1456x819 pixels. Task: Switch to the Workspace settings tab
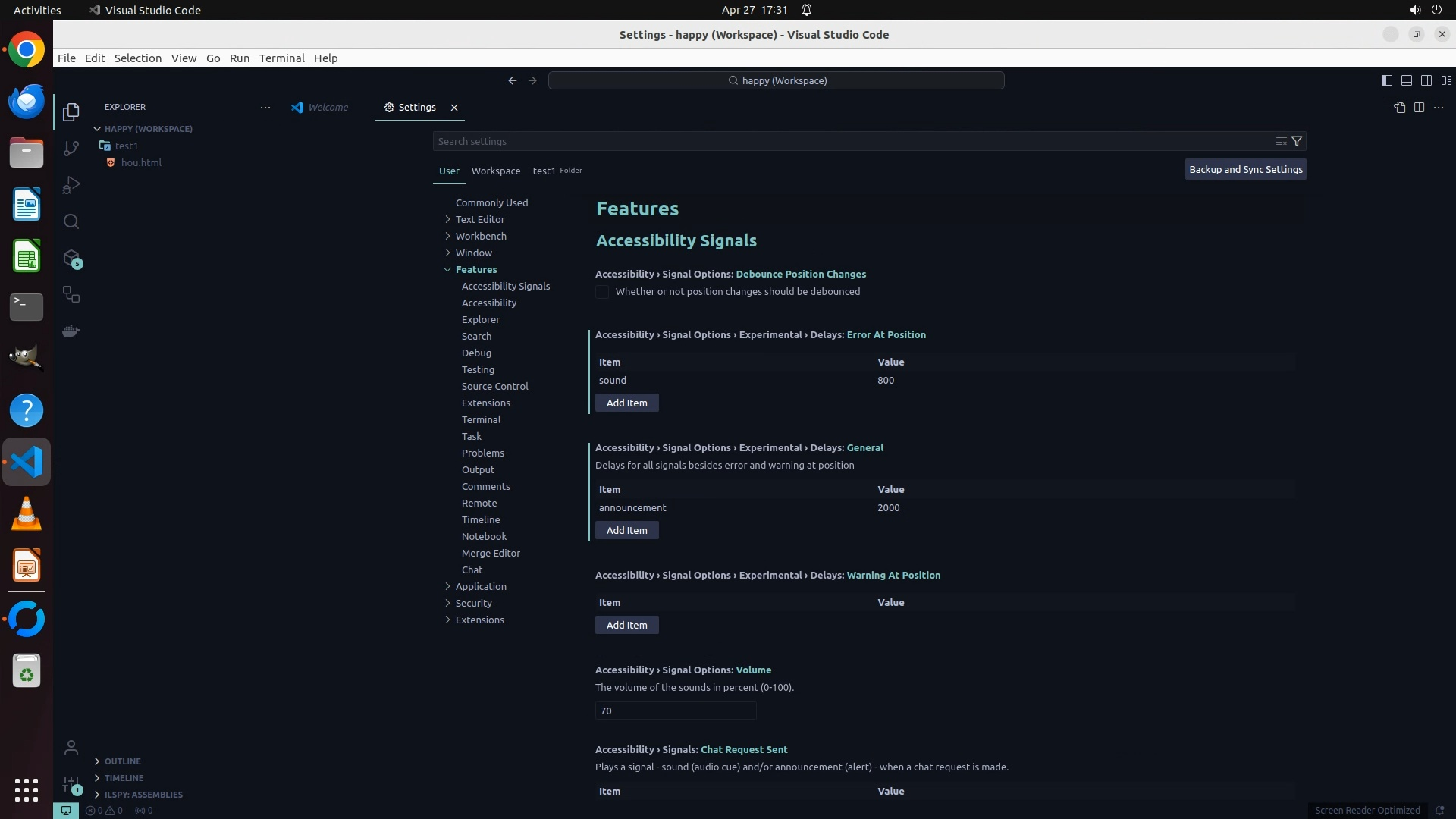(495, 171)
